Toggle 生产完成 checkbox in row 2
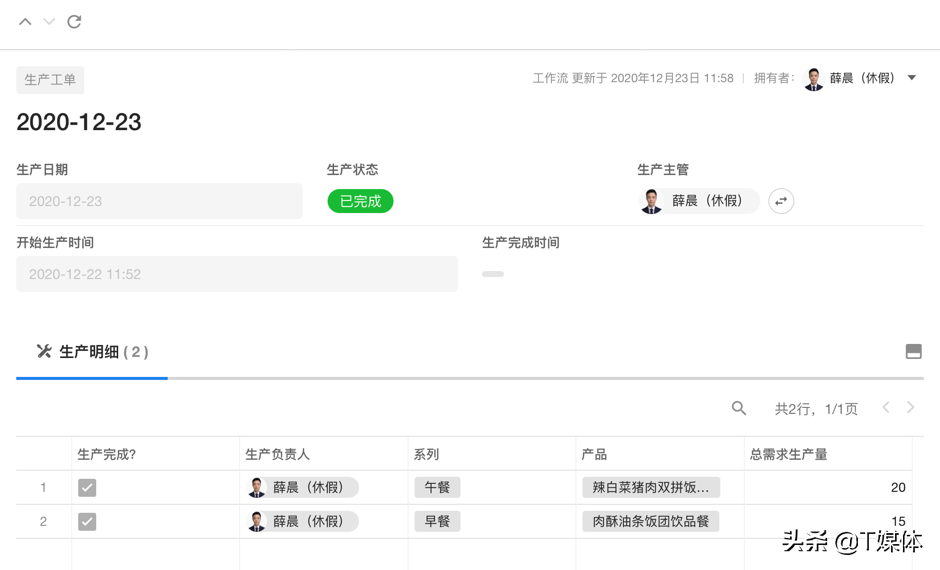The width and height of the screenshot is (940, 570). [87, 522]
